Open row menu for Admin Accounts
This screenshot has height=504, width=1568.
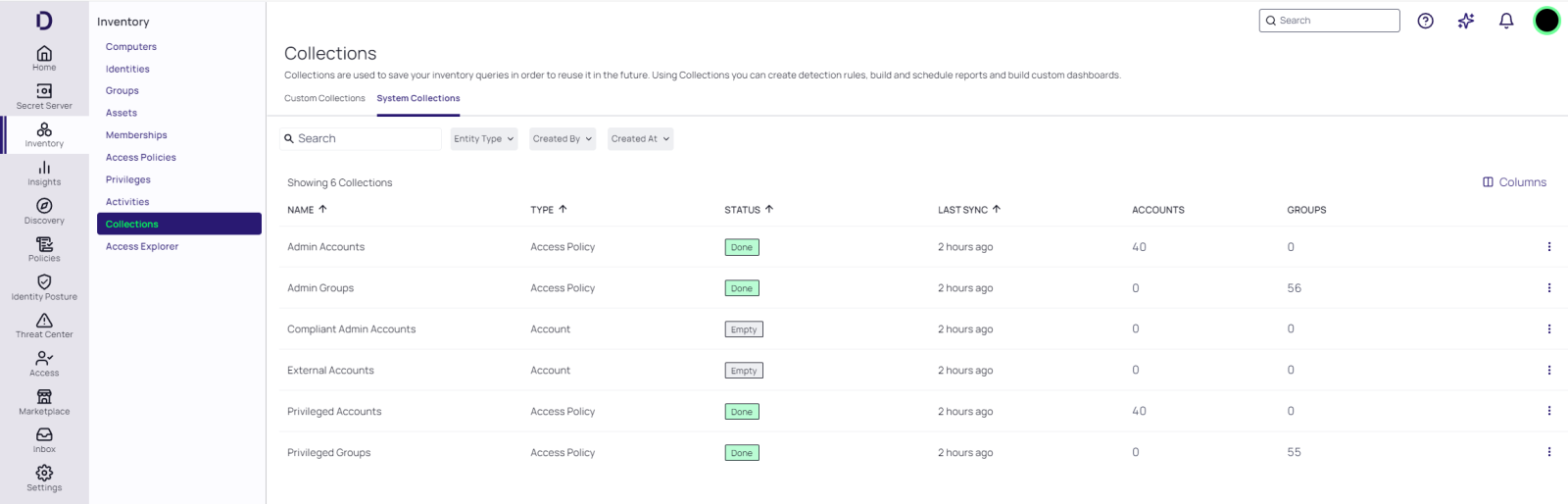pos(1548,247)
